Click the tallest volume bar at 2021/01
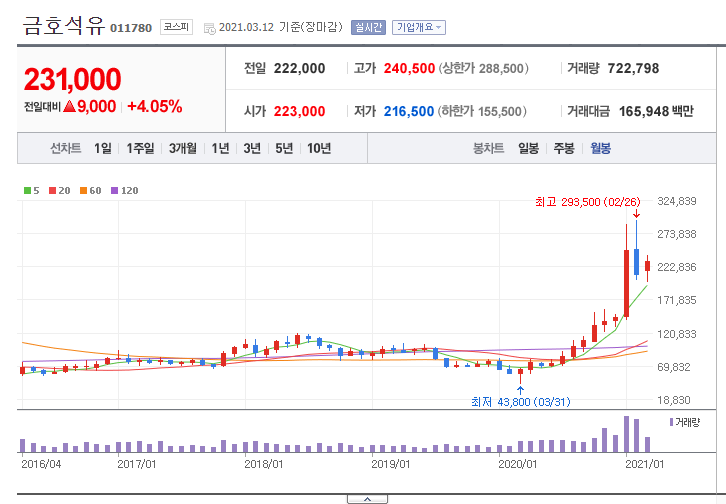 click(626, 434)
